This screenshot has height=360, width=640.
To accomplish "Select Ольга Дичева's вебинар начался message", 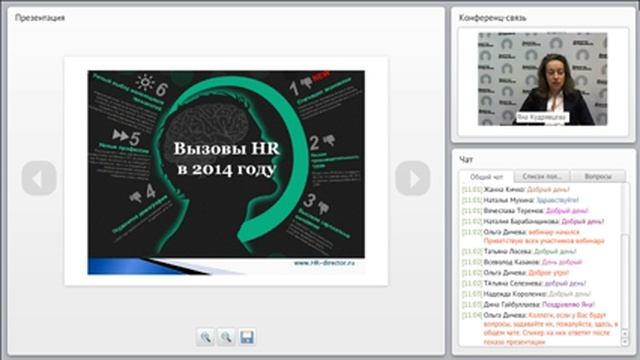I will coord(533,236).
